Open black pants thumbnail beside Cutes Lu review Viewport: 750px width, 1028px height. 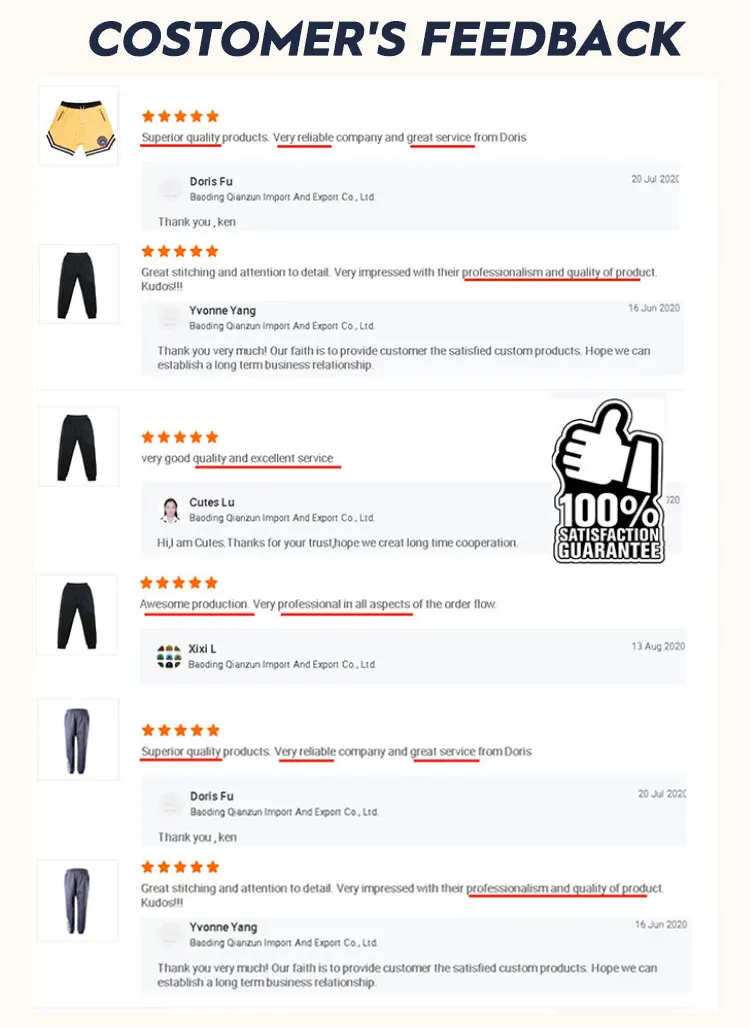(79, 446)
